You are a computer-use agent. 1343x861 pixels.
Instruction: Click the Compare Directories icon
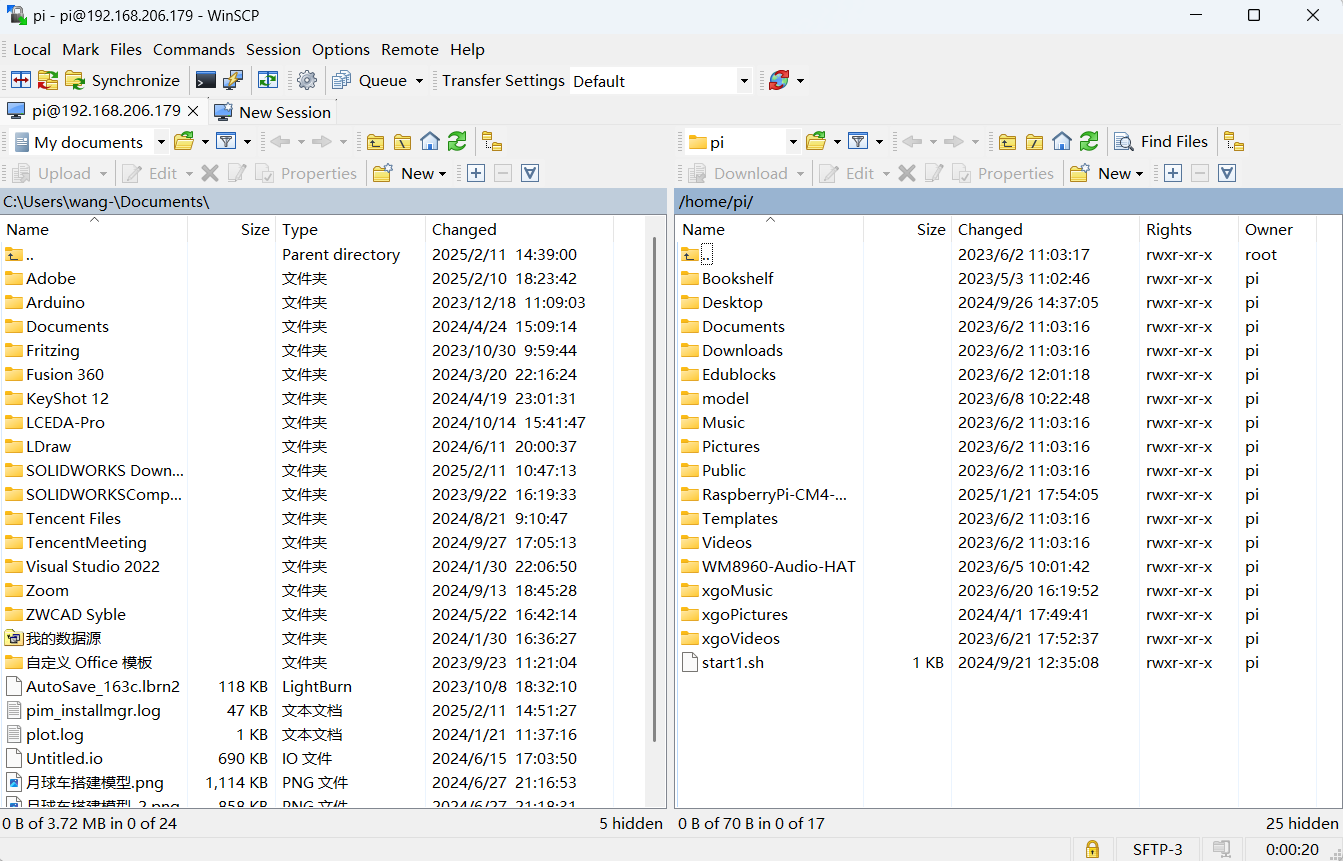coord(21,81)
